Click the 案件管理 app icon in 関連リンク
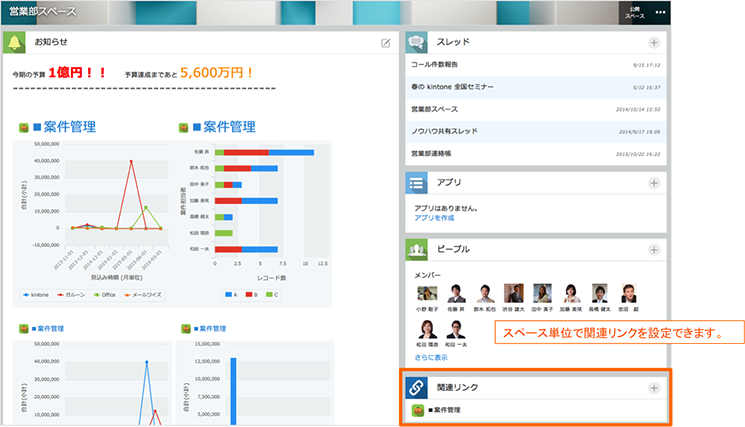The height and width of the screenshot is (427, 745). coord(418,410)
